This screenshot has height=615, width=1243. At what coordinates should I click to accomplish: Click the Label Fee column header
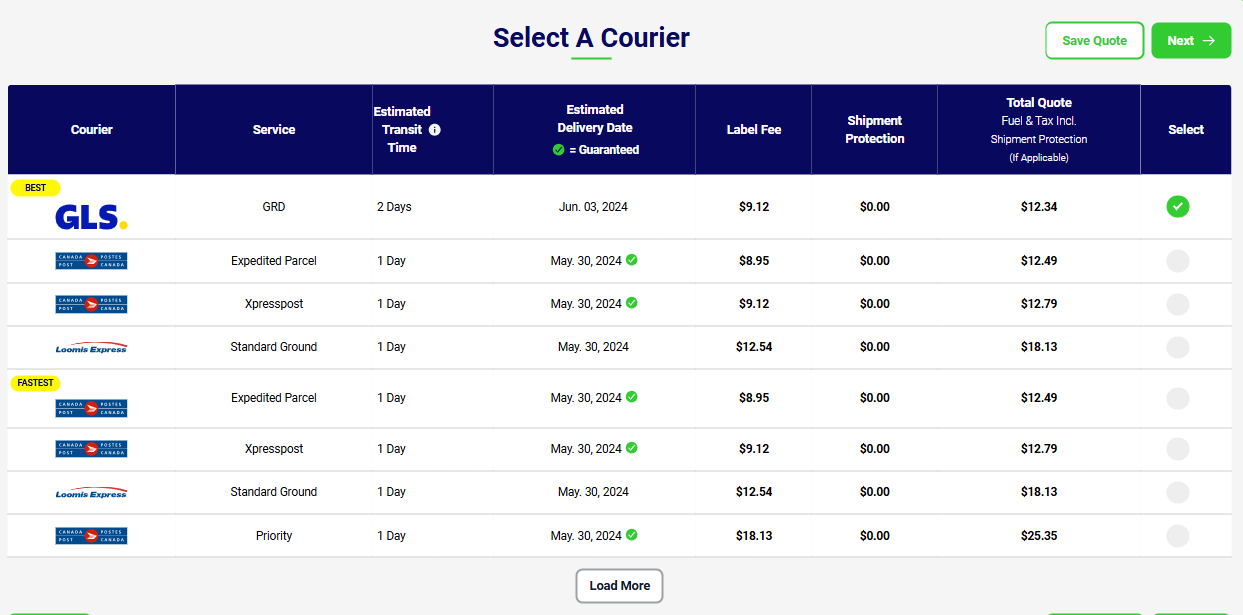click(x=753, y=130)
